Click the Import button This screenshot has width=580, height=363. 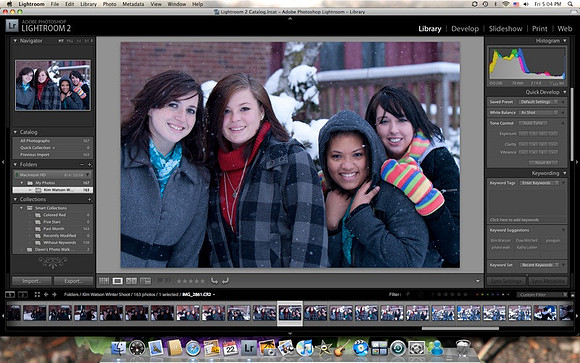31,281
